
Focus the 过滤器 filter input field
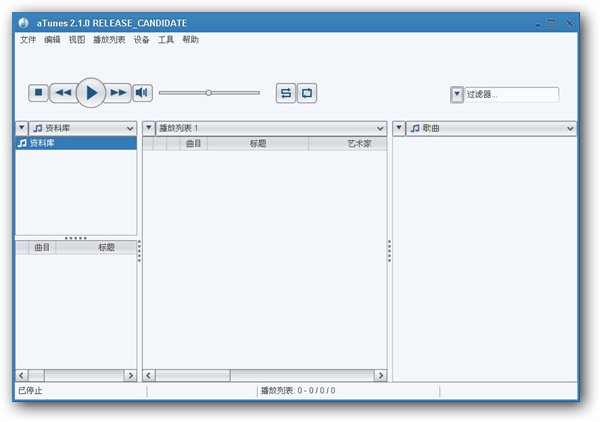(x=512, y=95)
